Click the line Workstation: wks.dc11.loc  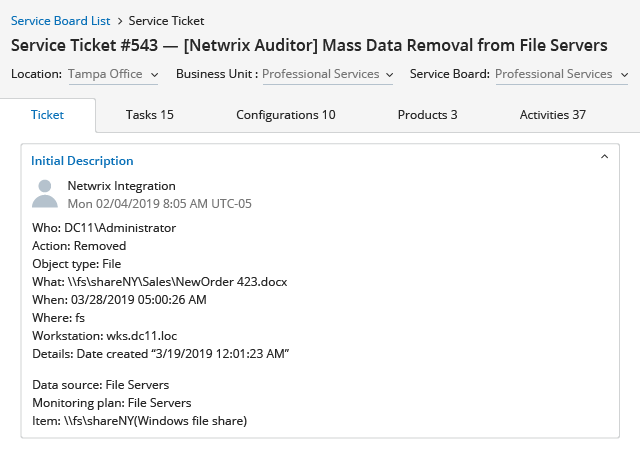(104, 336)
